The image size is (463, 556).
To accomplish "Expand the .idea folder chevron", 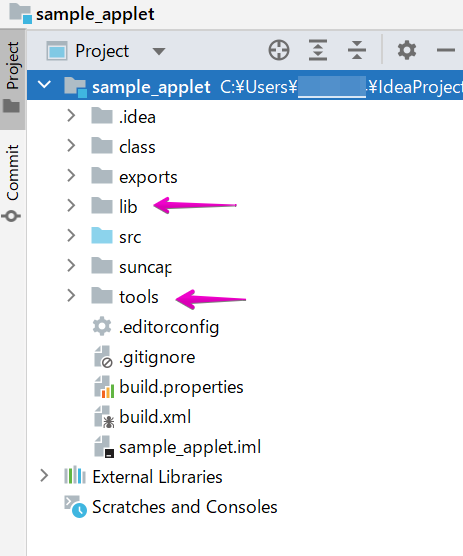I will pyautogui.click(x=71, y=116).
